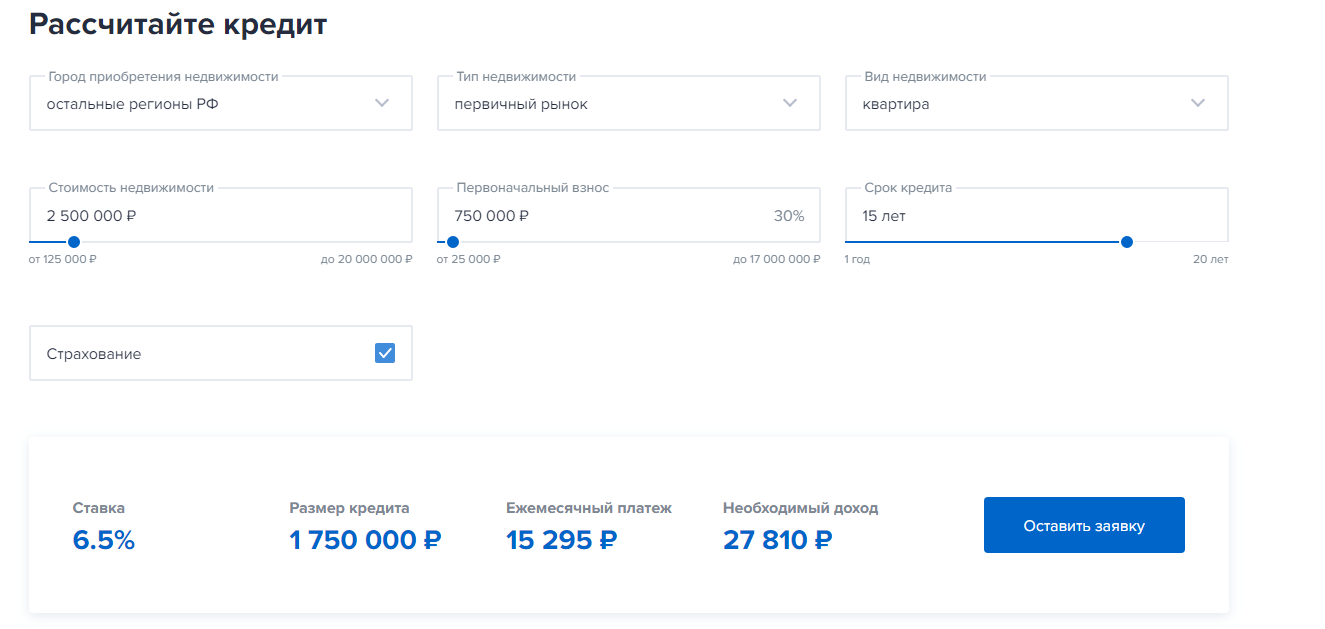Image resolution: width=1325 pixels, height=629 pixels.
Task: Uncheck the 'Страхование' checkbox
Action: coord(385,353)
